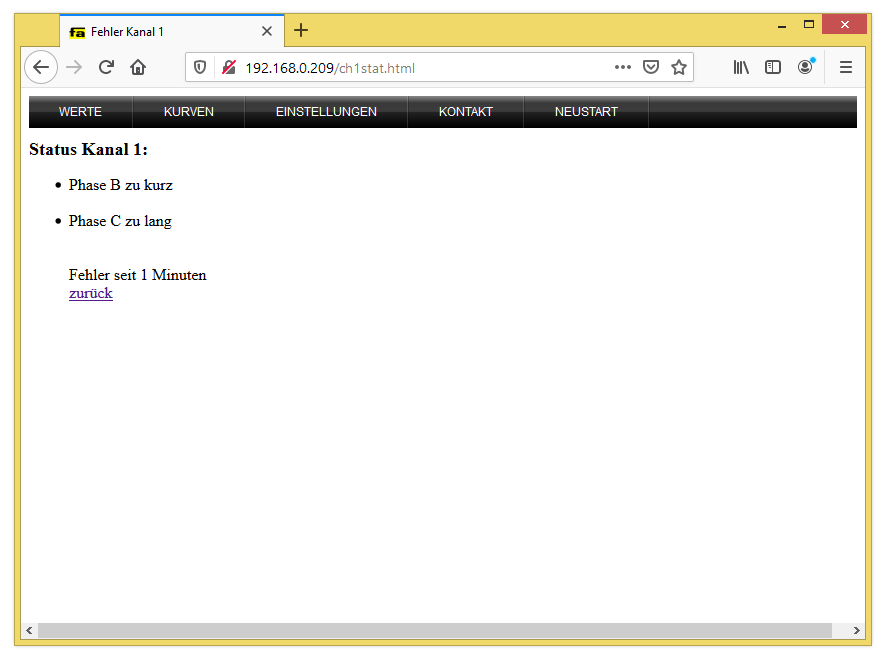889x656 pixels.
Task: Open a new browser tab
Action: coord(301,31)
